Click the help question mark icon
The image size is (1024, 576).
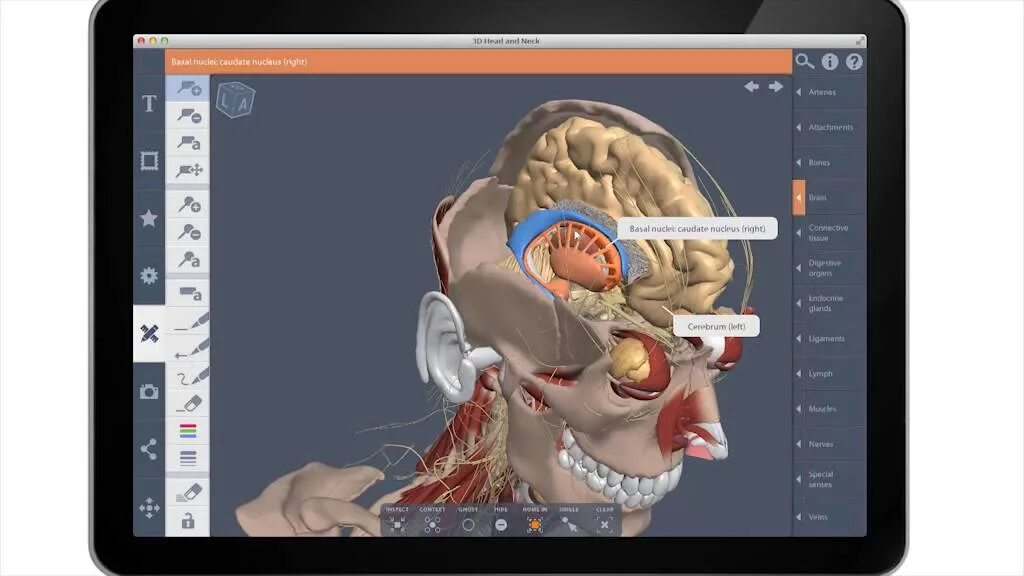click(852, 61)
